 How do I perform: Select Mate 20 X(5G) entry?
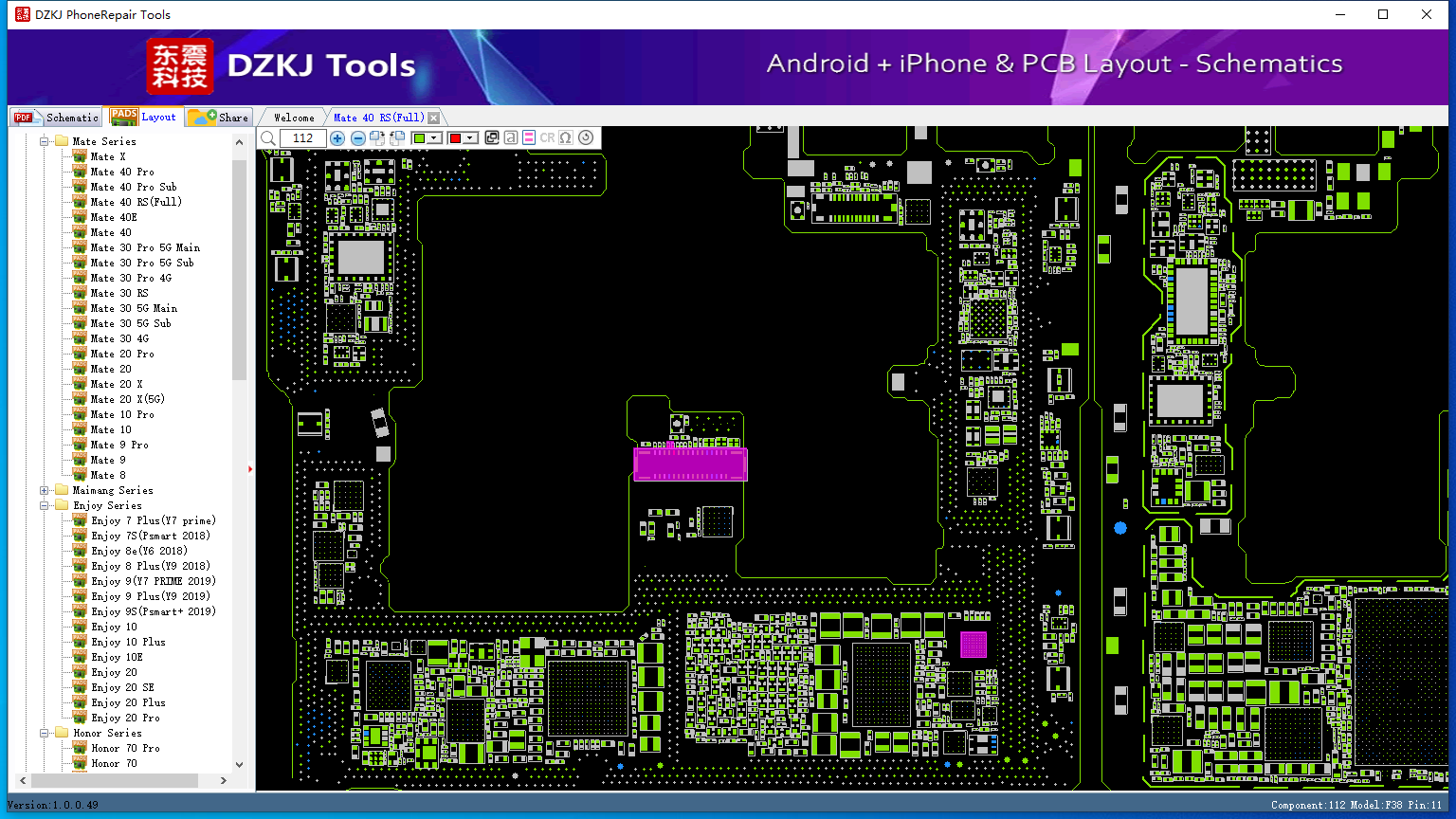pos(128,399)
